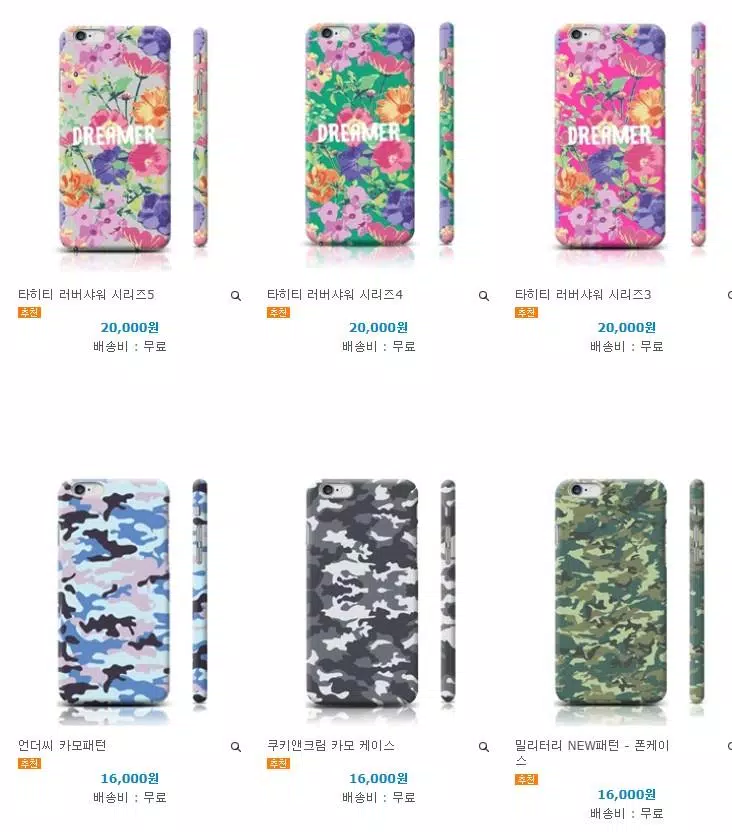
Task: Click orange 추천 badge under 시리즈3
Action: pyautogui.click(x=526, y=313)
